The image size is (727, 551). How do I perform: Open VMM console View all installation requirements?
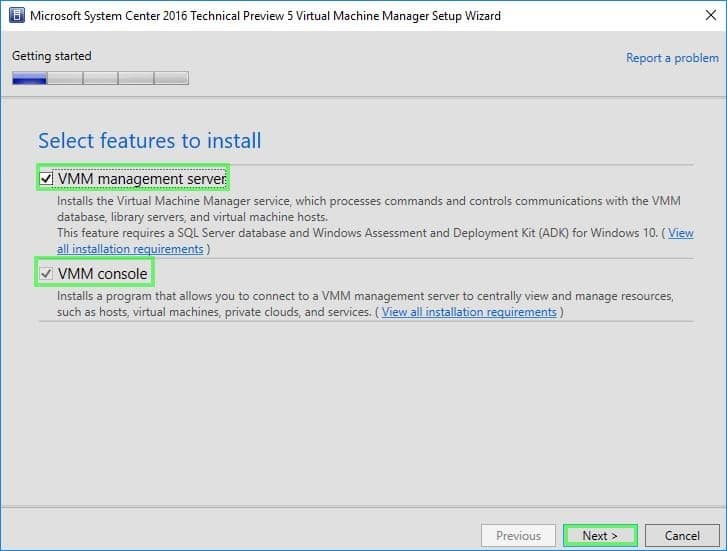click(469, 312)
